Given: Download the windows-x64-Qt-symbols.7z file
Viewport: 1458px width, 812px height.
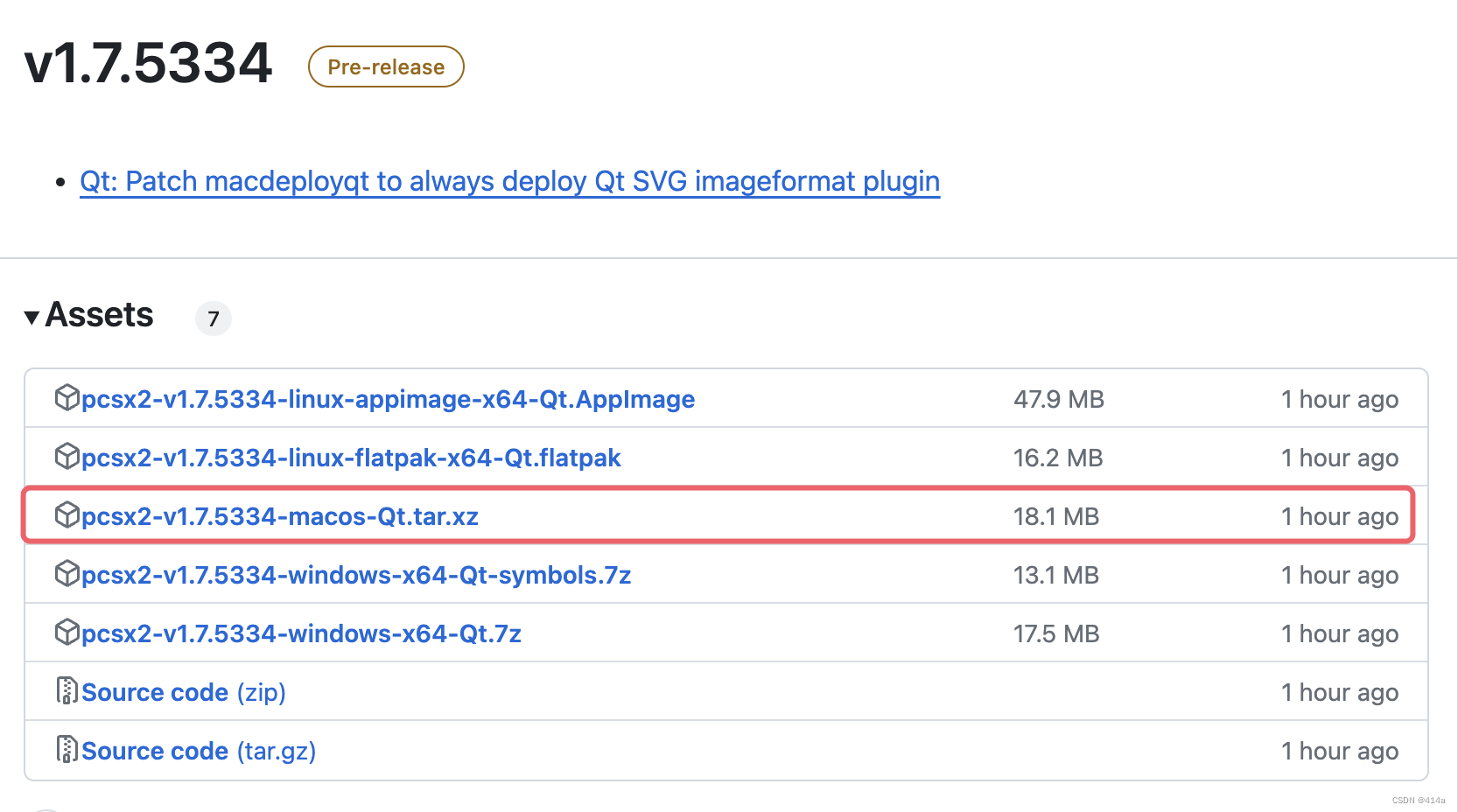Looking at the screenshot, I should [x=356, y=574].
